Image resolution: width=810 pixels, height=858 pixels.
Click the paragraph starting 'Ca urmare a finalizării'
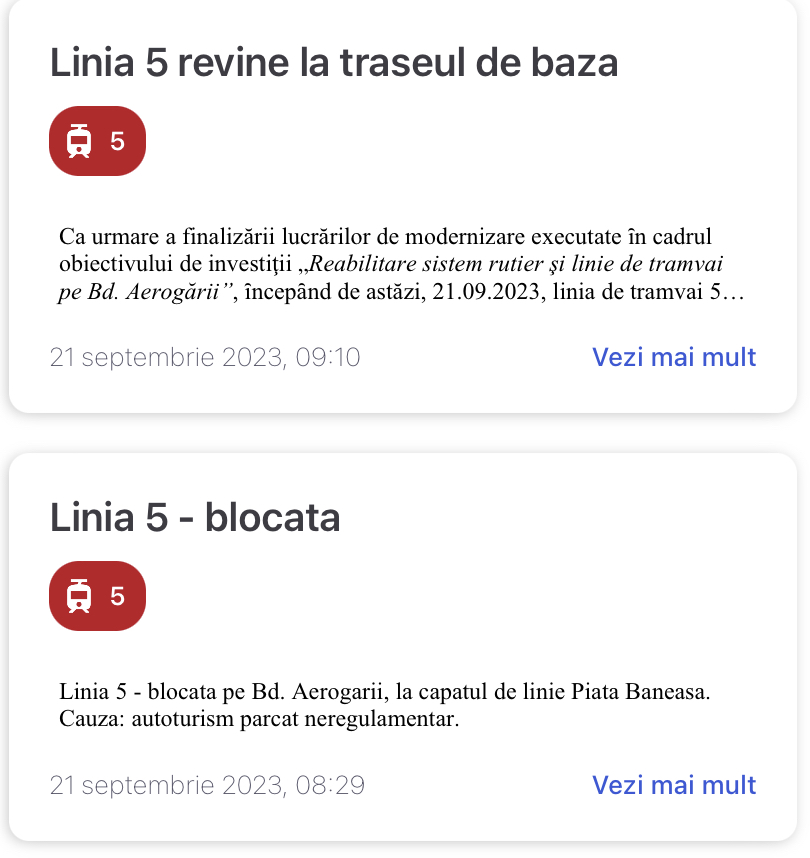click(x=402, y=264)
